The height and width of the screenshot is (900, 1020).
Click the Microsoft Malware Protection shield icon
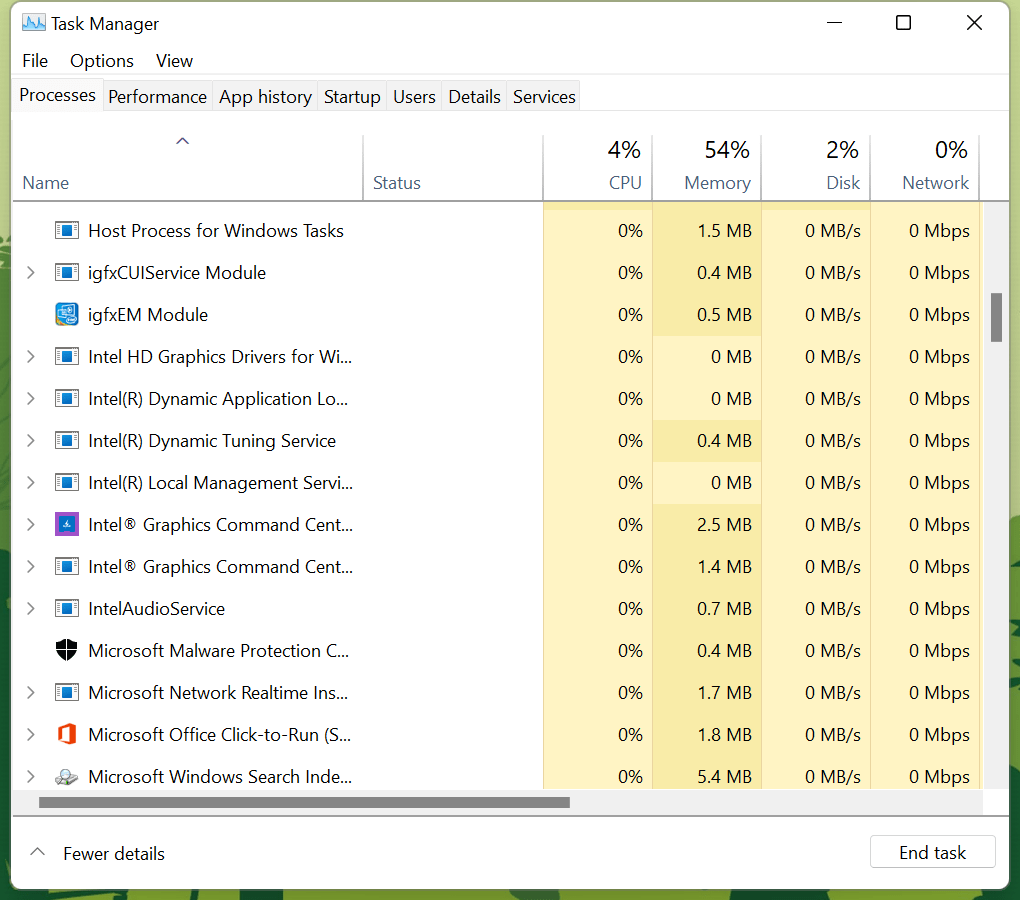(66, 651)
